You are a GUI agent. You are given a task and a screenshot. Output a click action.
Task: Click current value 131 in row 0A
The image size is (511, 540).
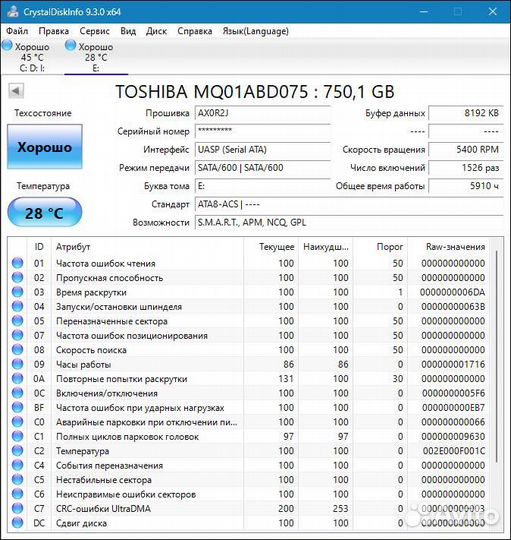coord(286,379)
